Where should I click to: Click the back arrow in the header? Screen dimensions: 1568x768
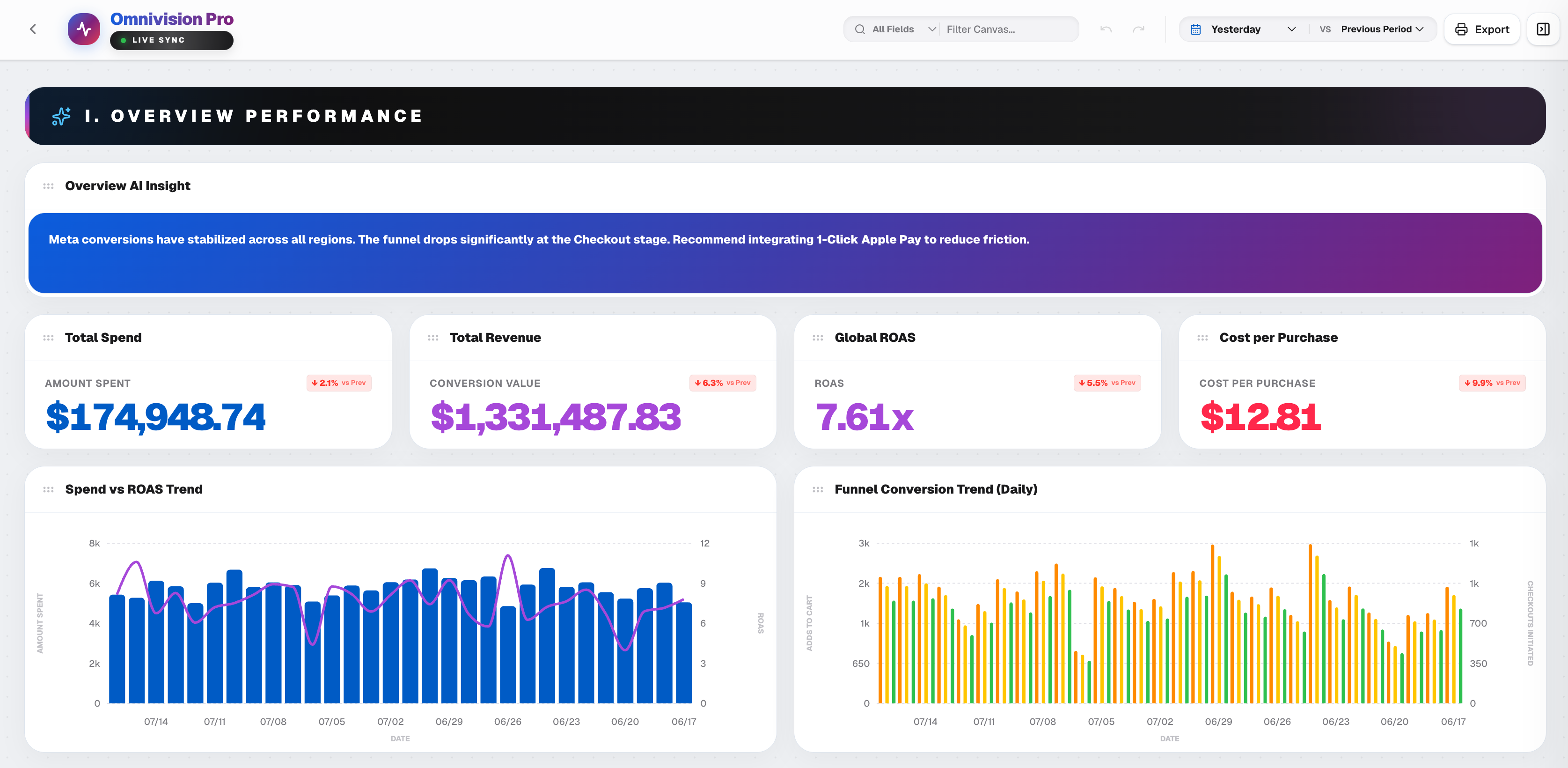(33, 29)
